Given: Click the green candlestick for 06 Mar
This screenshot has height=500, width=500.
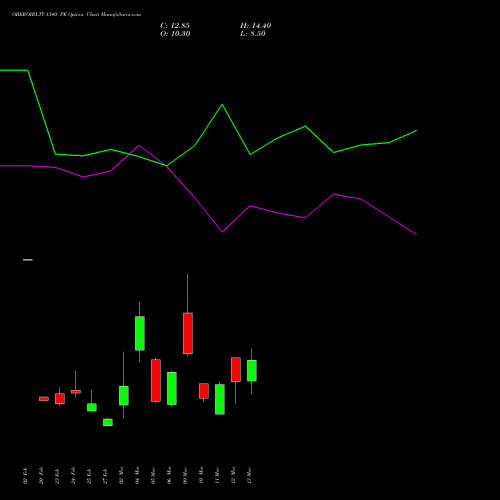Looking at the screenshot, I should [172, 389].
